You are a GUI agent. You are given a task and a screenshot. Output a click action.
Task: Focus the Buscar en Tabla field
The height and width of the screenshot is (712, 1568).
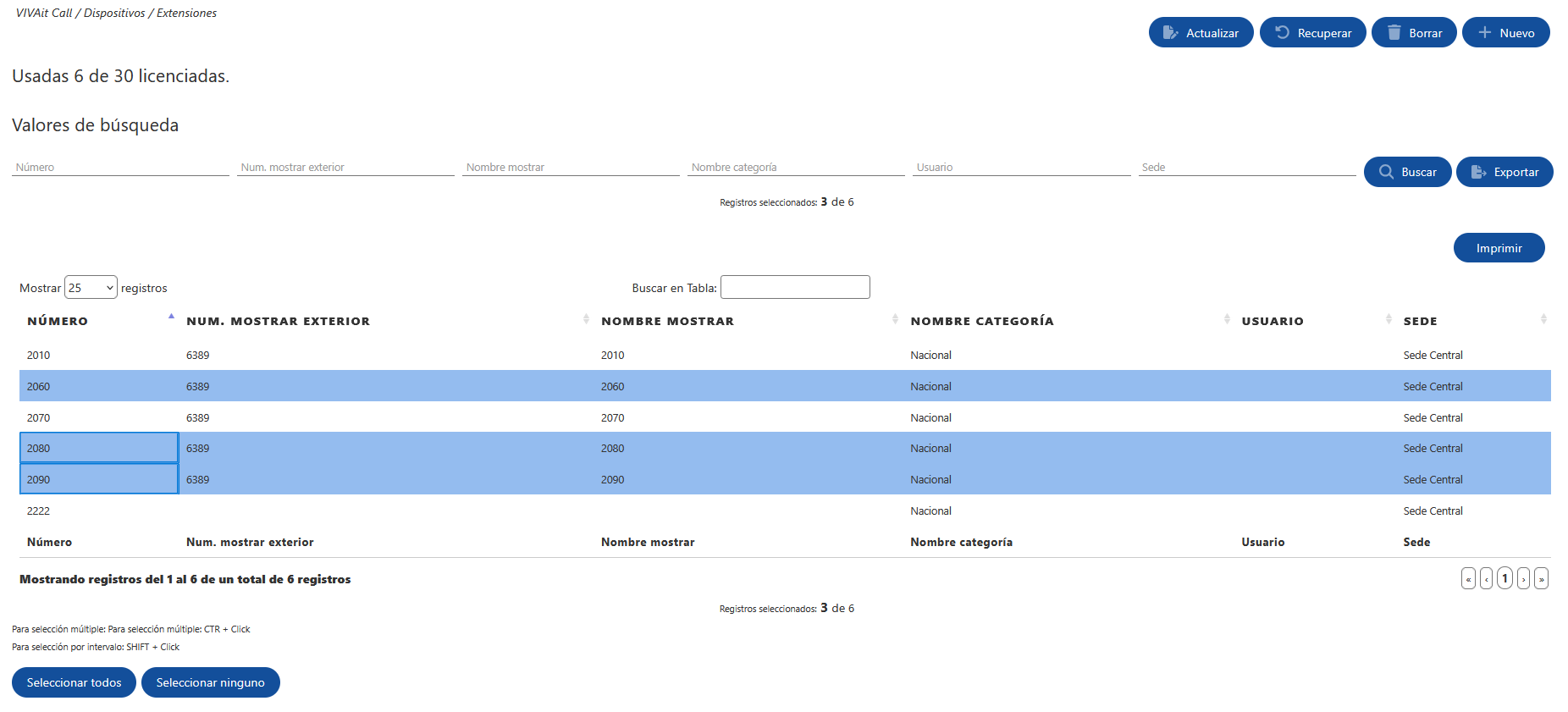(x=795, y=287)
